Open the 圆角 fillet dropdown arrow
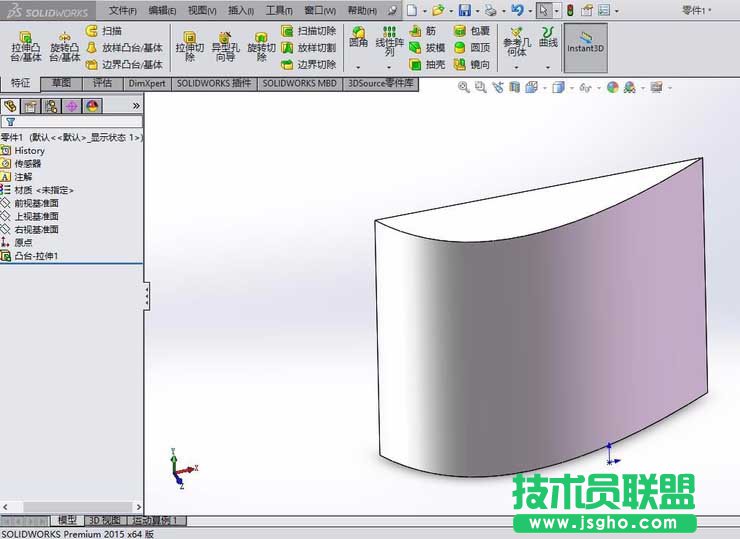The image size is (740, 539). point(358,67)
